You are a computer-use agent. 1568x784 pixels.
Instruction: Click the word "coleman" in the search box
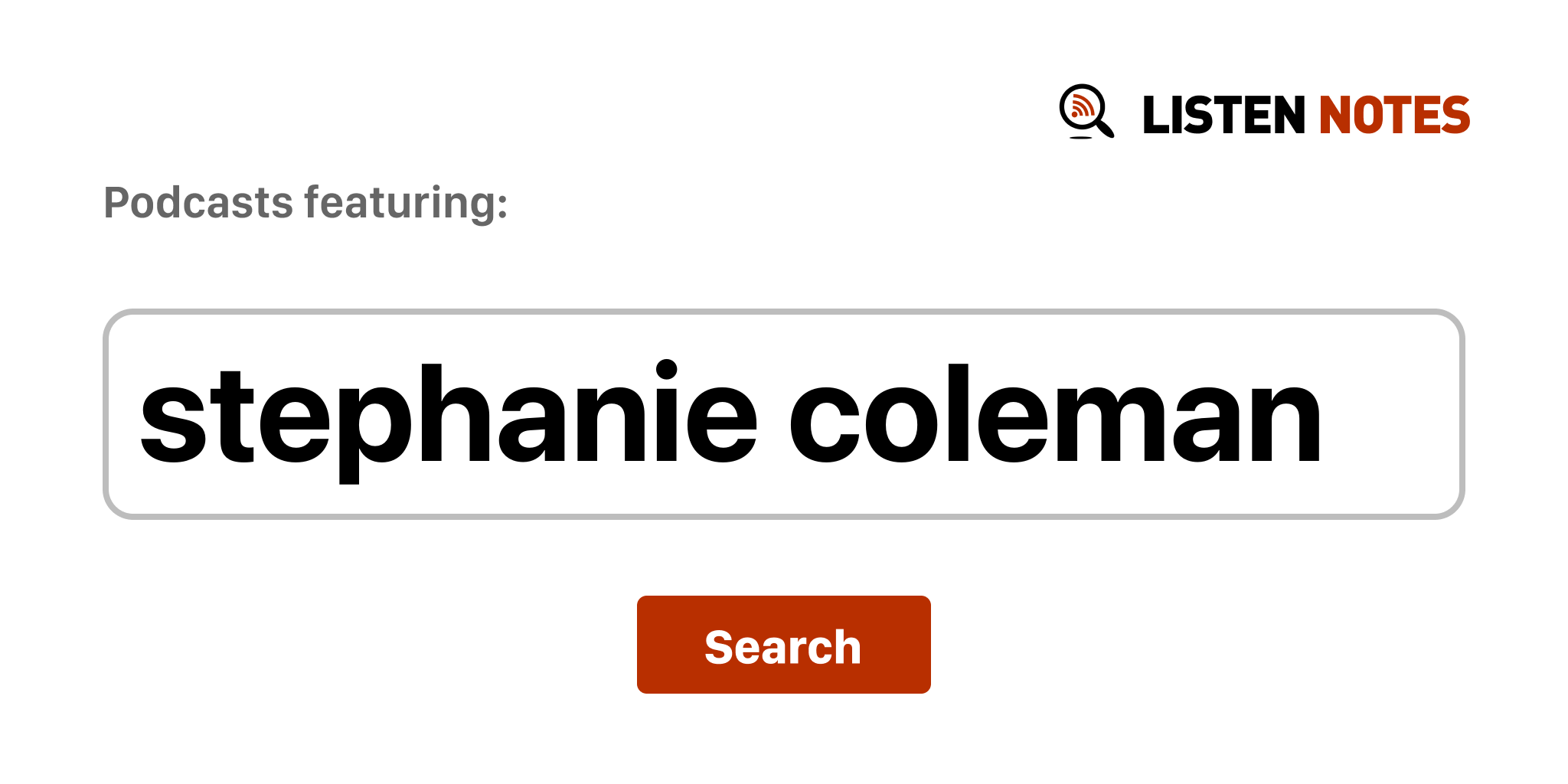(1054, 416)
